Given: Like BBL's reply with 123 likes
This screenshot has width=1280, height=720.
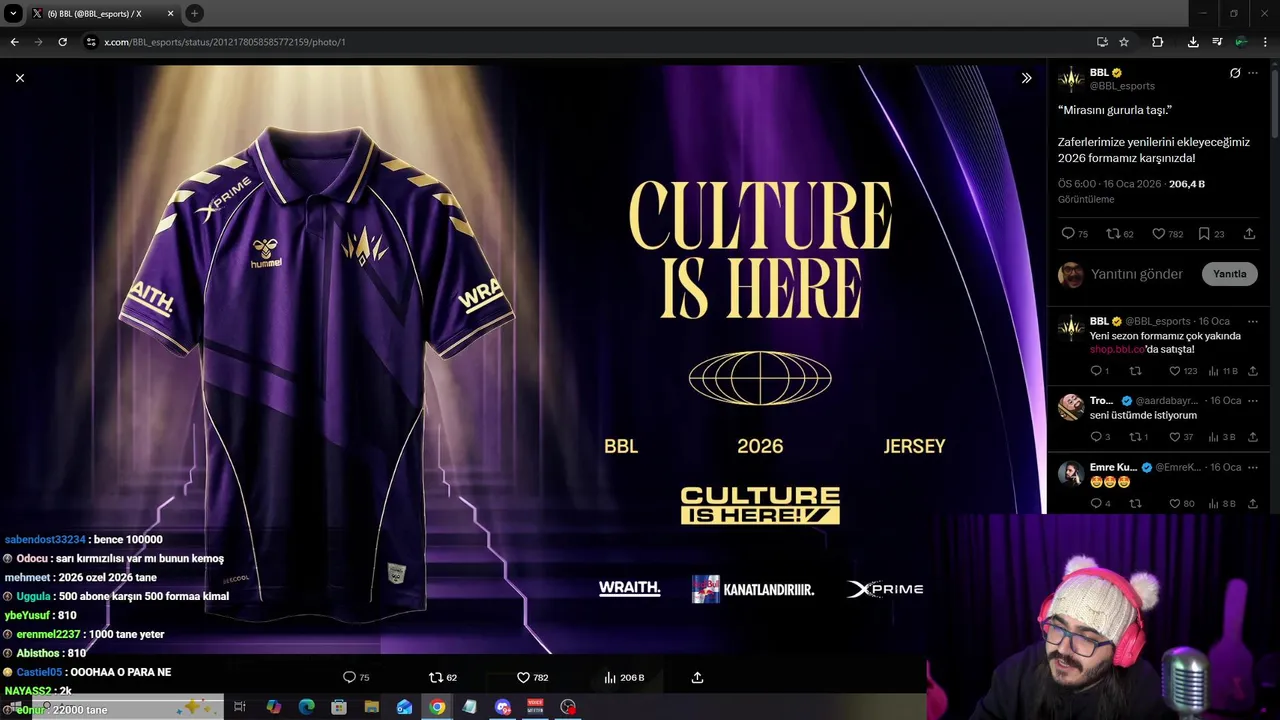Looking at the screenshot, I should (x=1183, y=371).
